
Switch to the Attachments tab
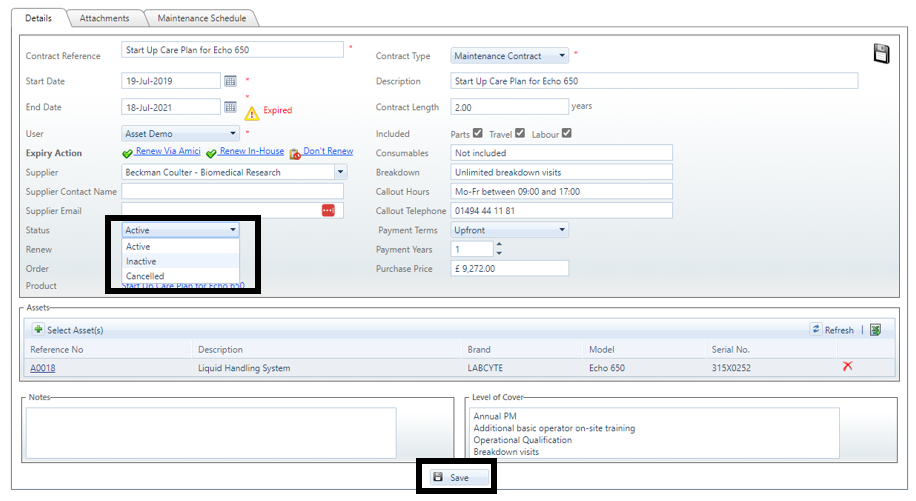coord(105,18)
